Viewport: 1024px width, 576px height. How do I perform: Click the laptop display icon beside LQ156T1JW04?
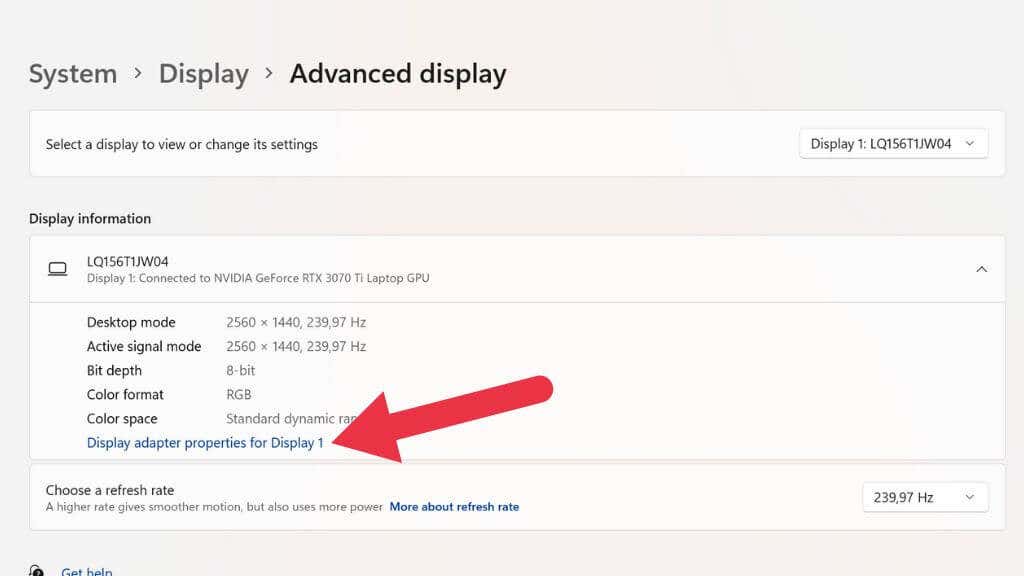pyautogui.click(x=59, y=268)
